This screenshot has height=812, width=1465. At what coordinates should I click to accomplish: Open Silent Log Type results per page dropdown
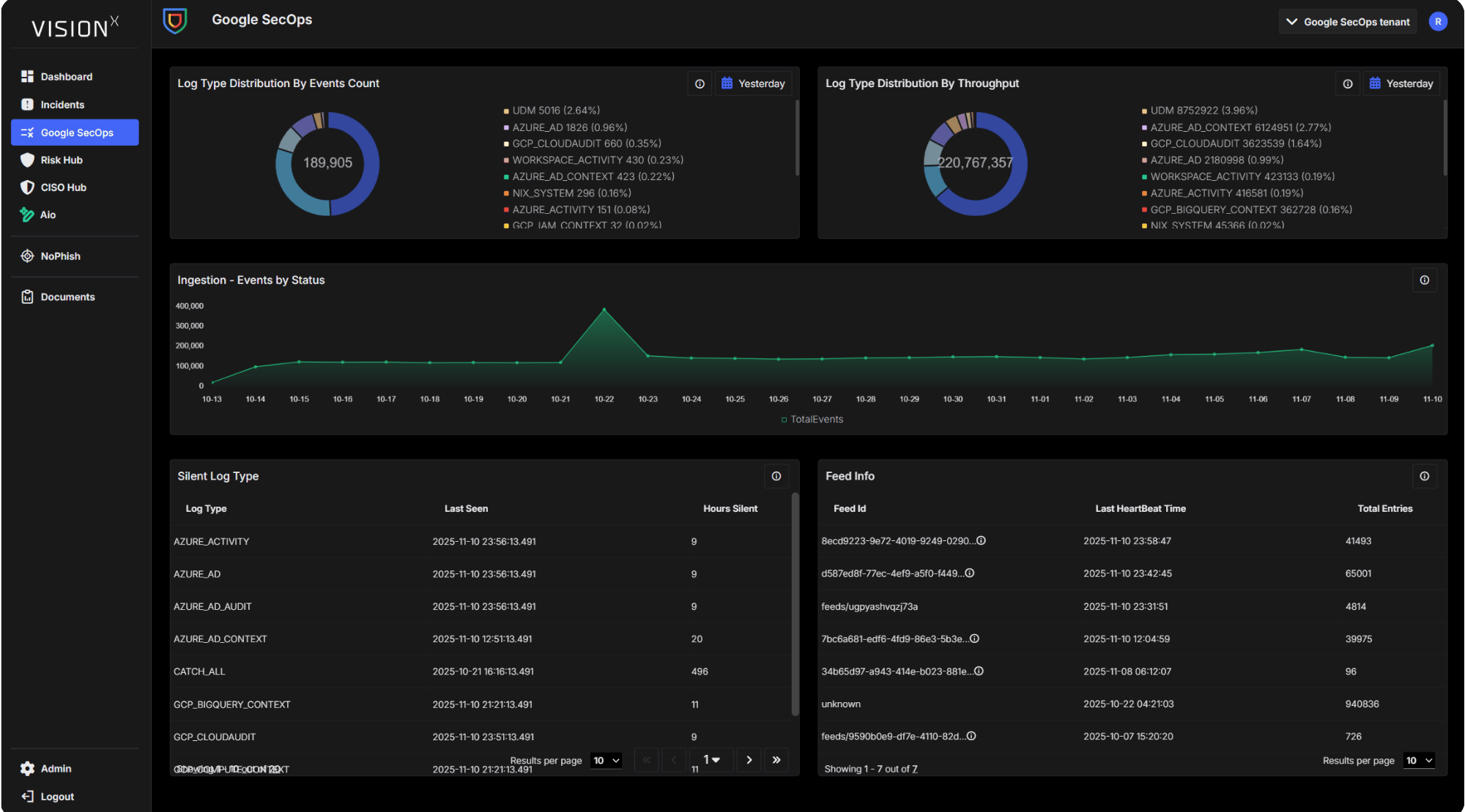pos(607,761)
